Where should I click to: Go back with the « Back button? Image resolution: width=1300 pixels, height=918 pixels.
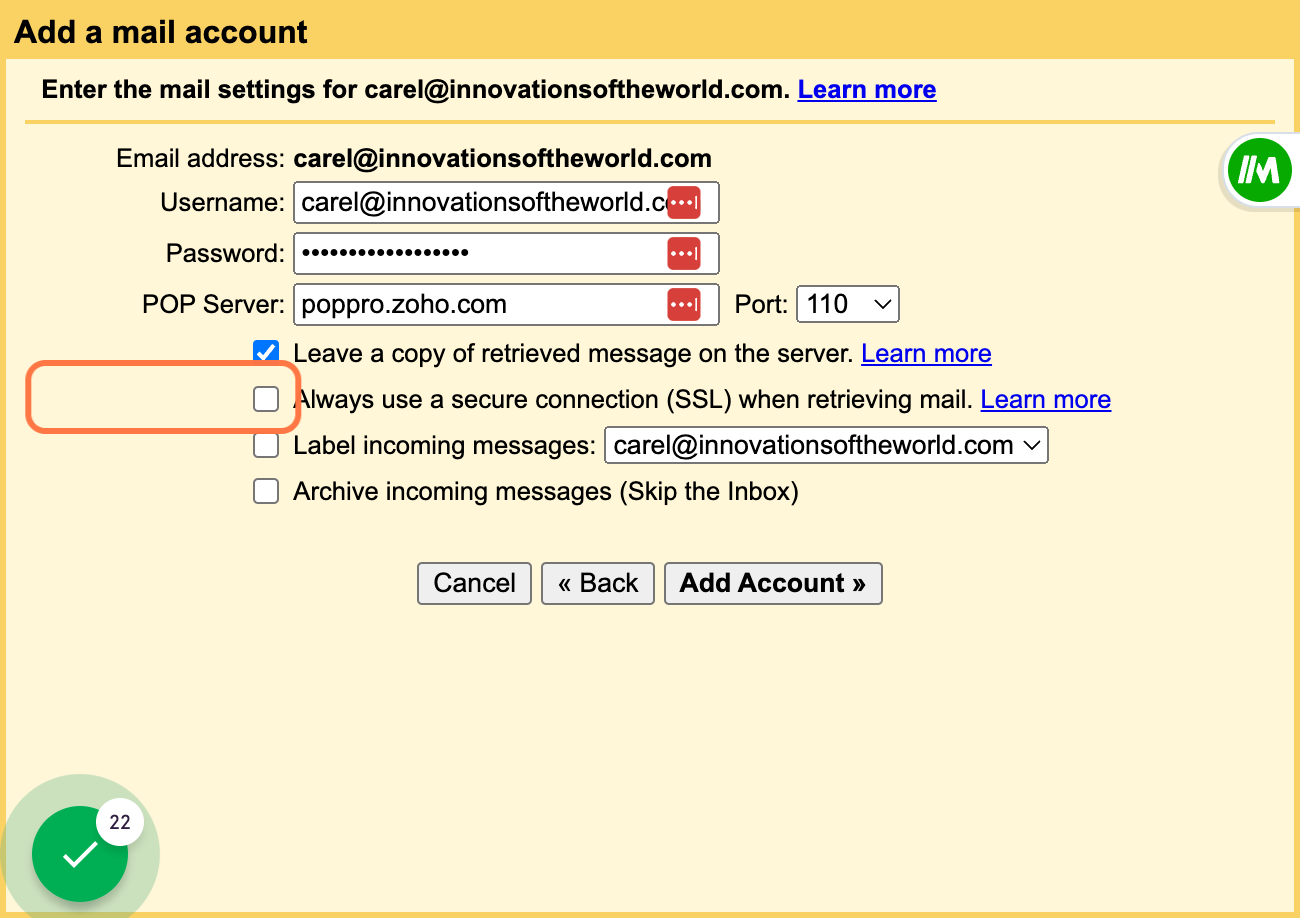[x=598, y=583]
